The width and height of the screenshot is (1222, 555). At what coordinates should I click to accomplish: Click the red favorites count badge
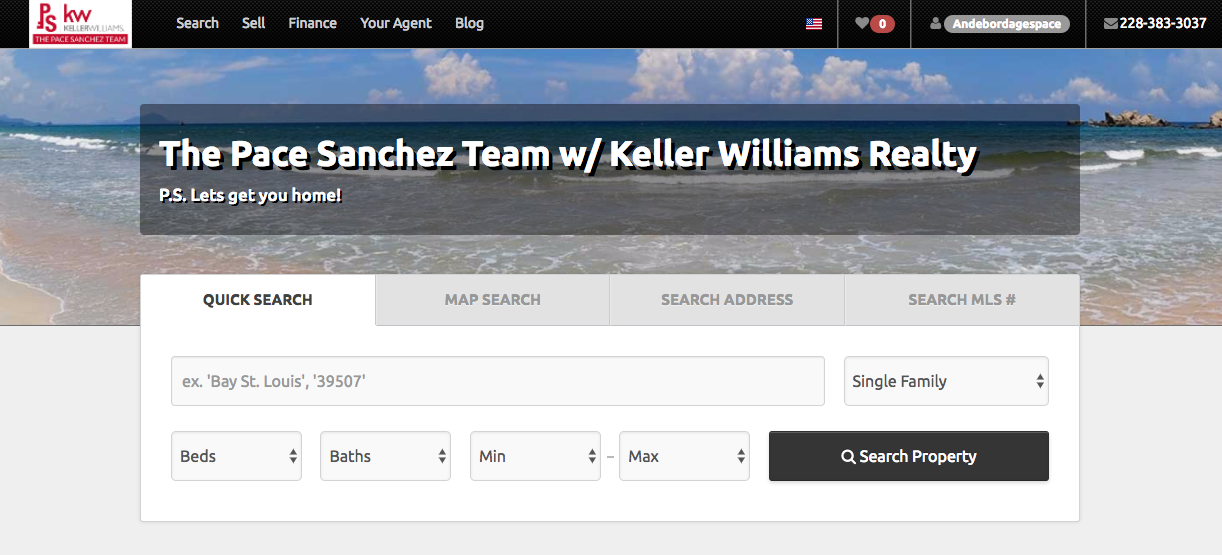tap(882, 24)
